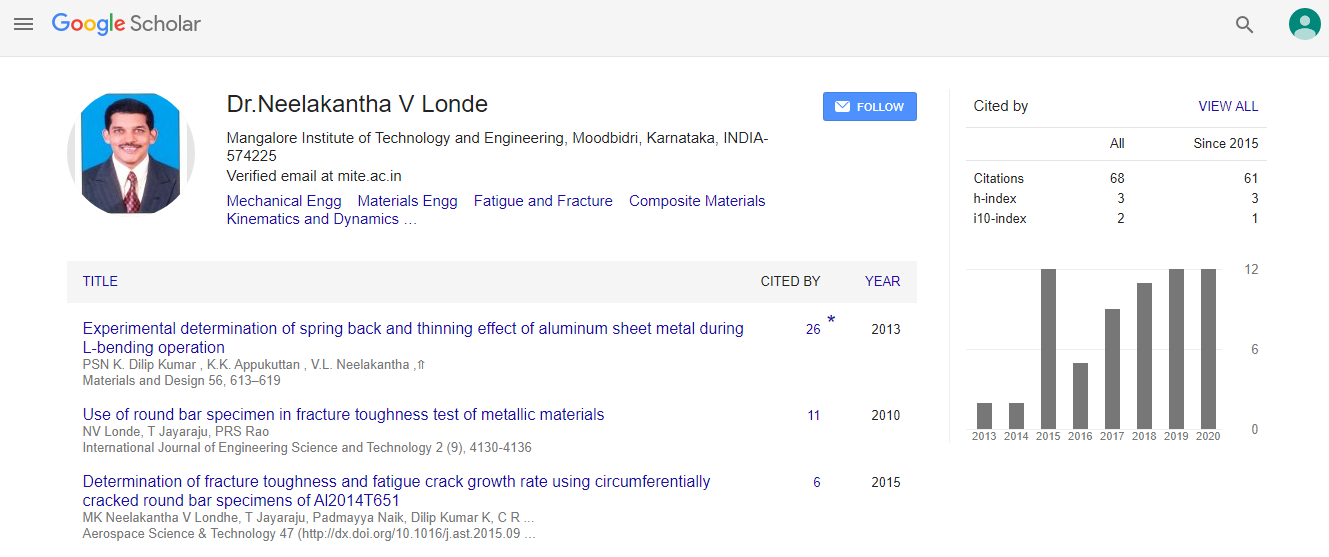This screenshot has height=557, width=1329.
Task: Open circumferentially cracked round bar article
Action: pos(396,491)
